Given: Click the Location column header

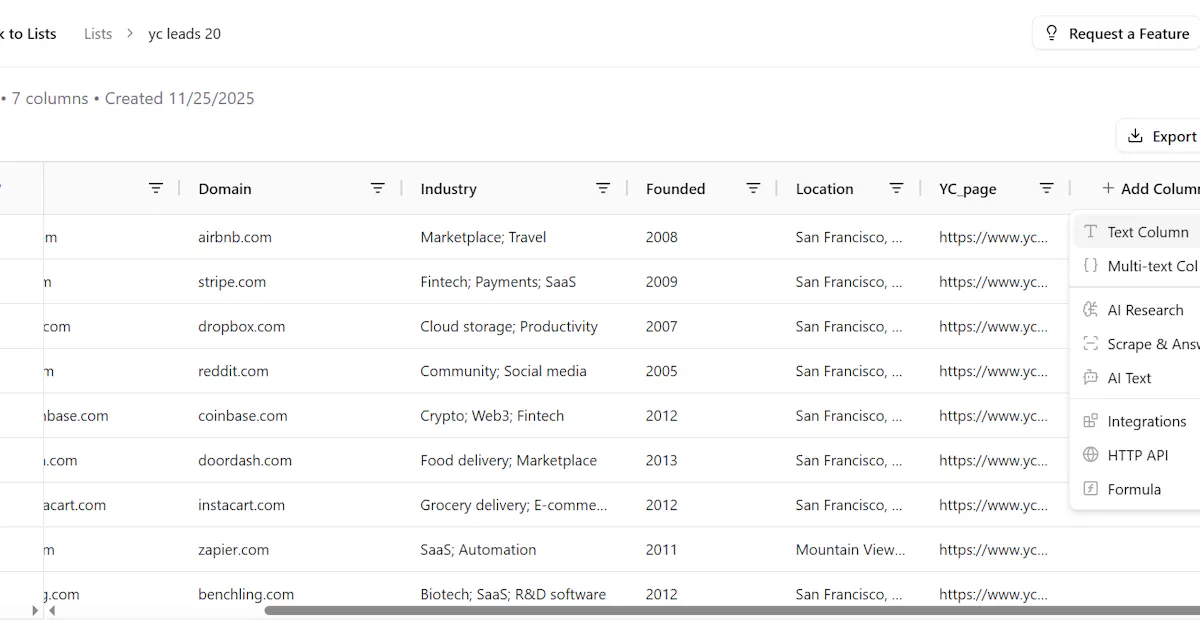Looking at the screenshot, I should [824, 188].
